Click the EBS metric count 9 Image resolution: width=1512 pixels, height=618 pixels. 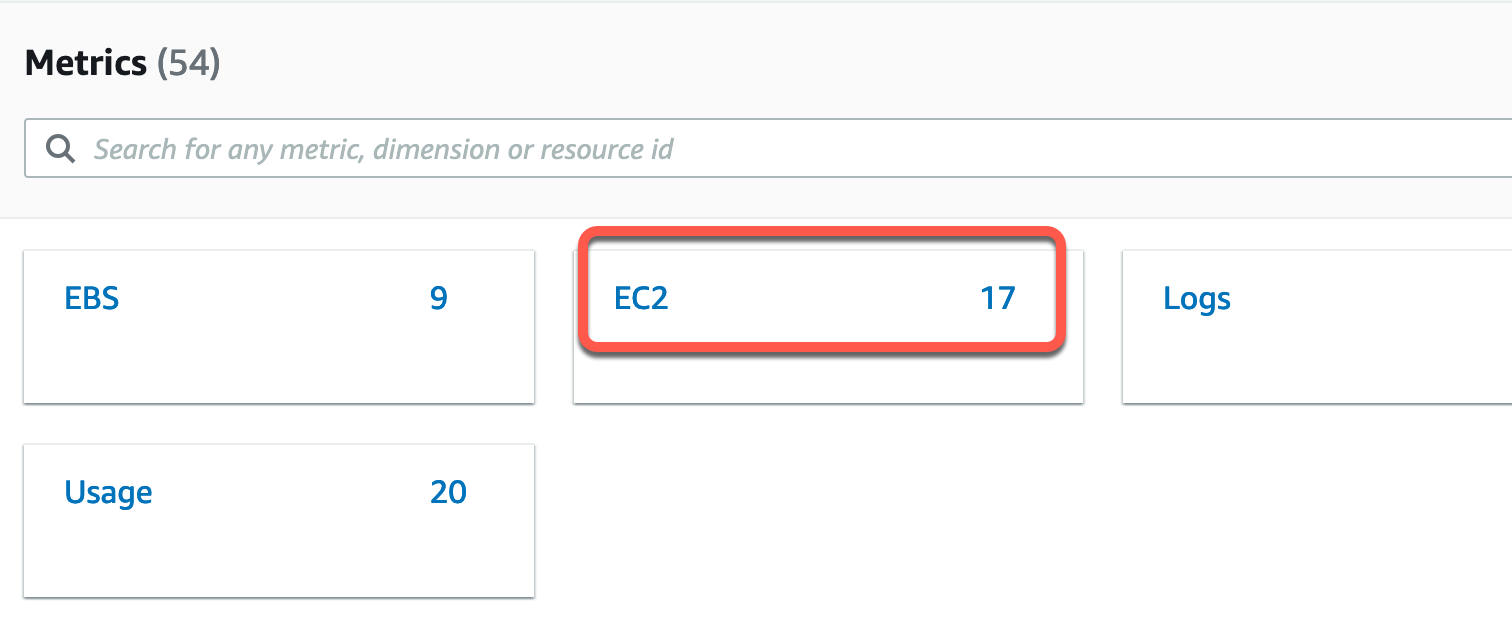pyautogui.click(x=438, y=298)
